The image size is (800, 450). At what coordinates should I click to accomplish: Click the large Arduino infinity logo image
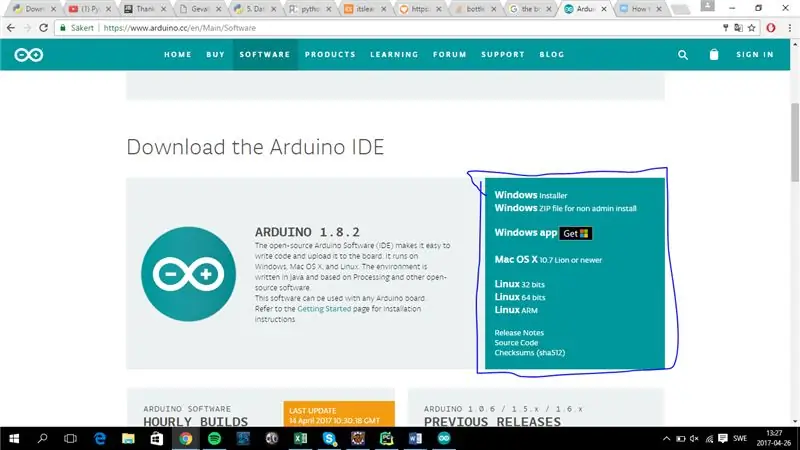click(x=189, y=274)
